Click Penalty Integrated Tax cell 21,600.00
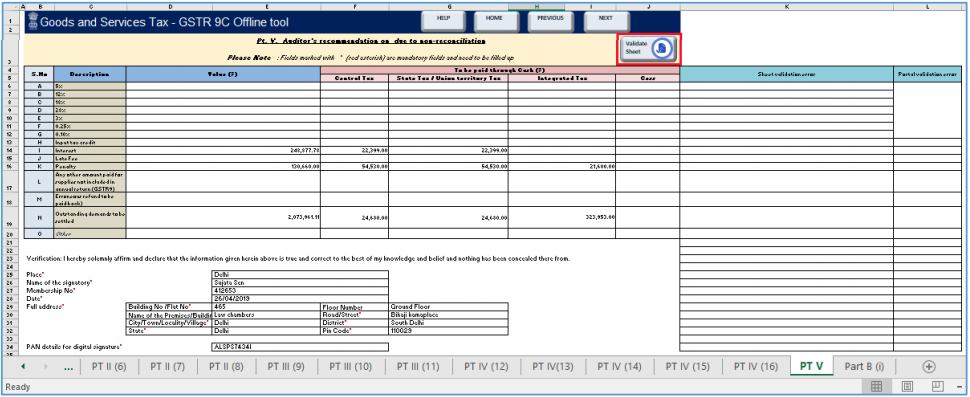 point(562,166)
